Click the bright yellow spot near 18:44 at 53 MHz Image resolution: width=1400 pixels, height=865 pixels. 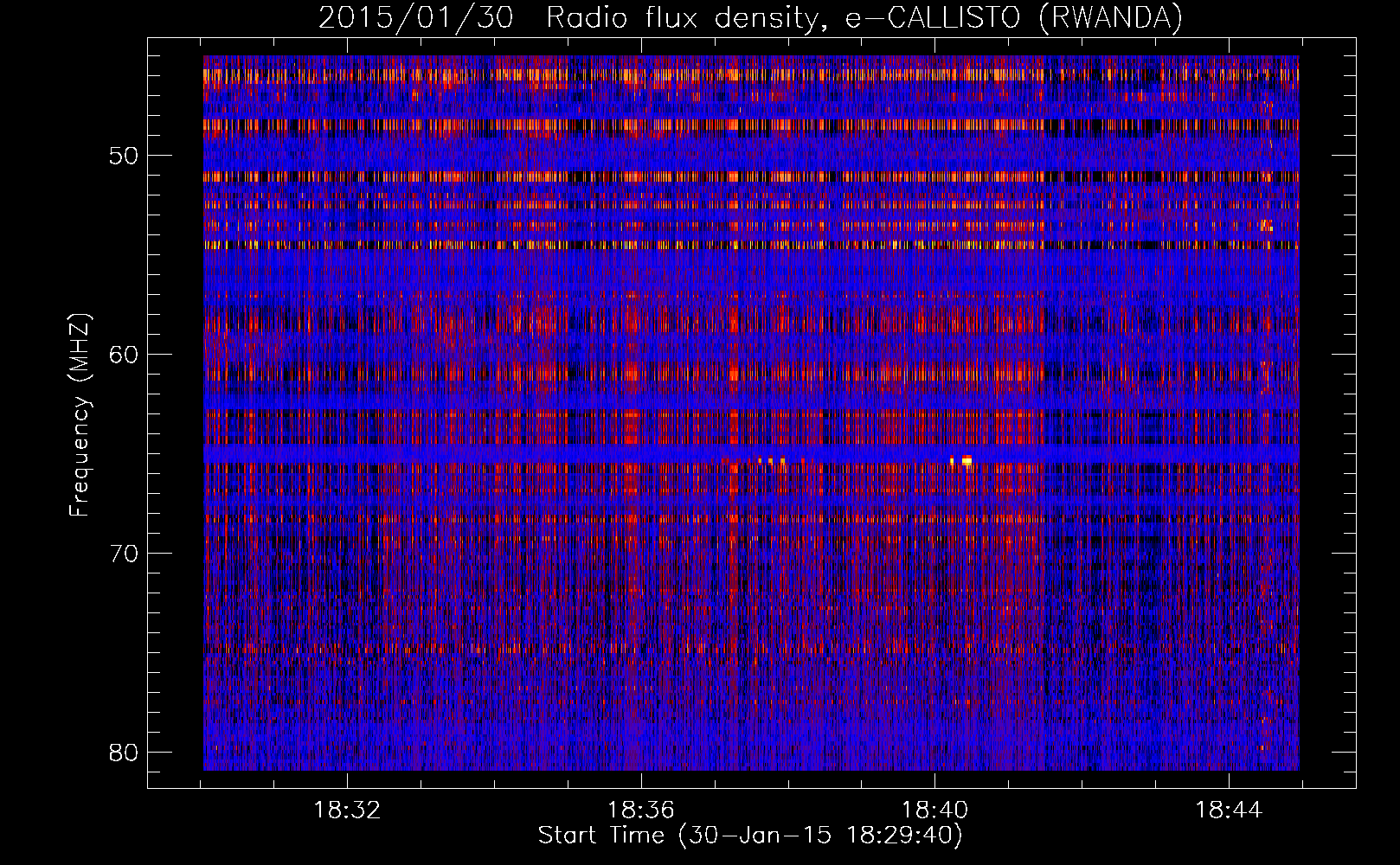[1266, 226]
